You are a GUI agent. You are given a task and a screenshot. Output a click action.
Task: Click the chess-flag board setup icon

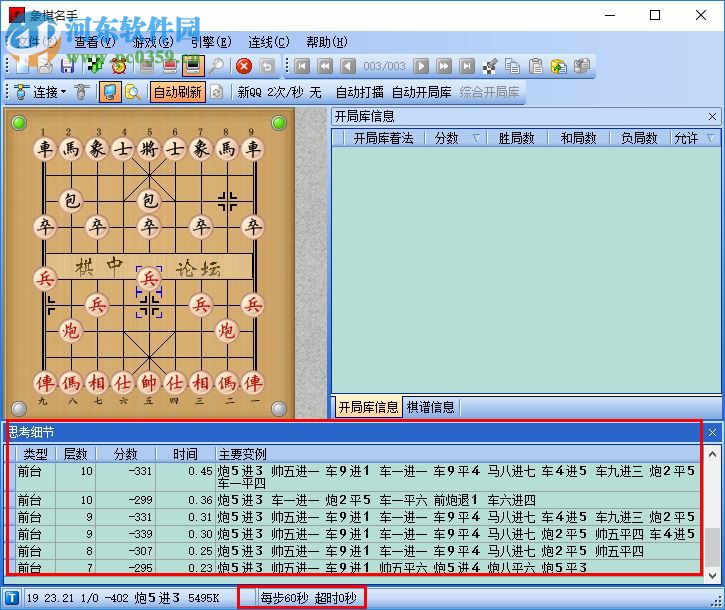tap(96, 67)
